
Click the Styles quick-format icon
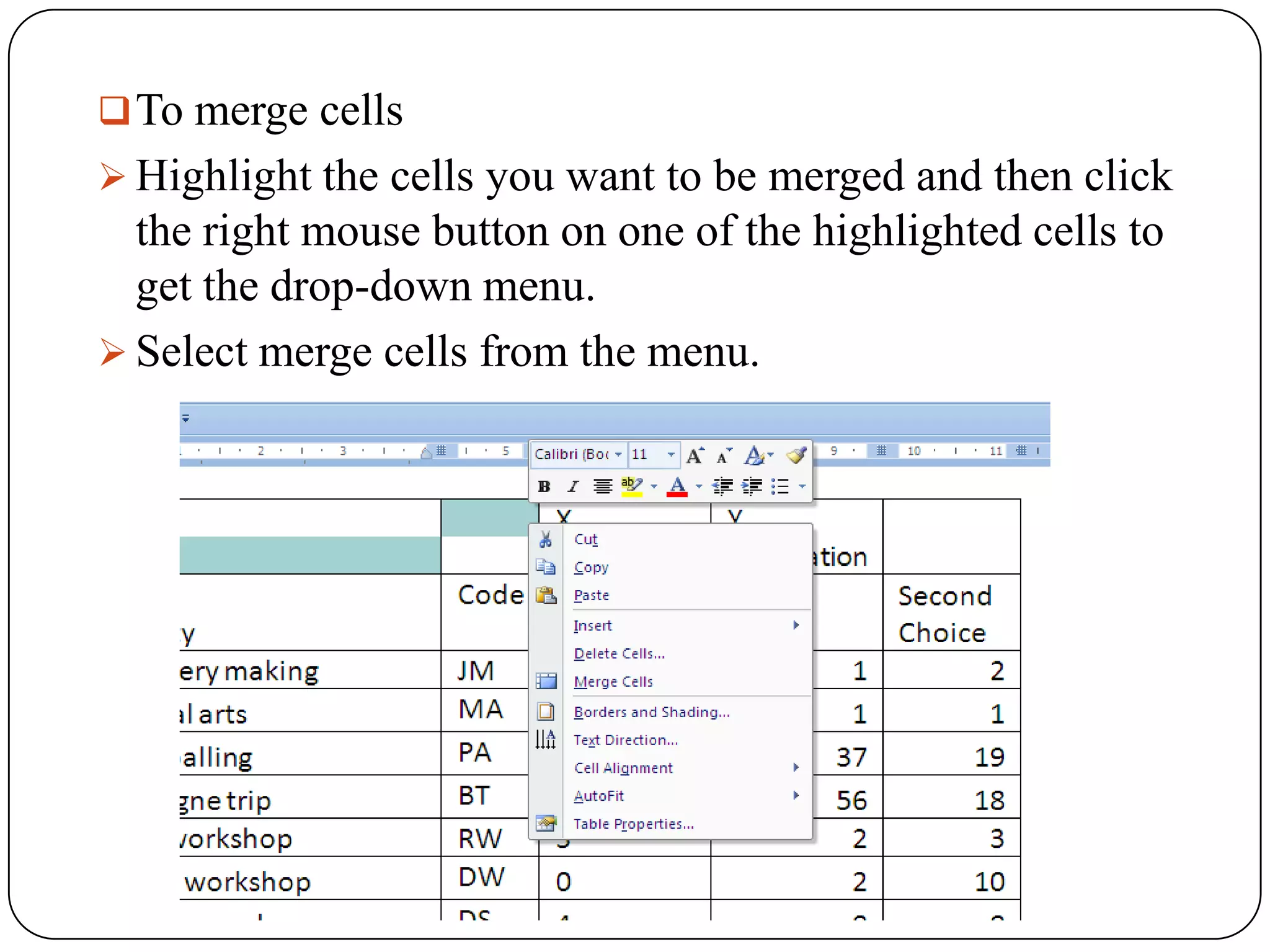(x=754, y=456)
